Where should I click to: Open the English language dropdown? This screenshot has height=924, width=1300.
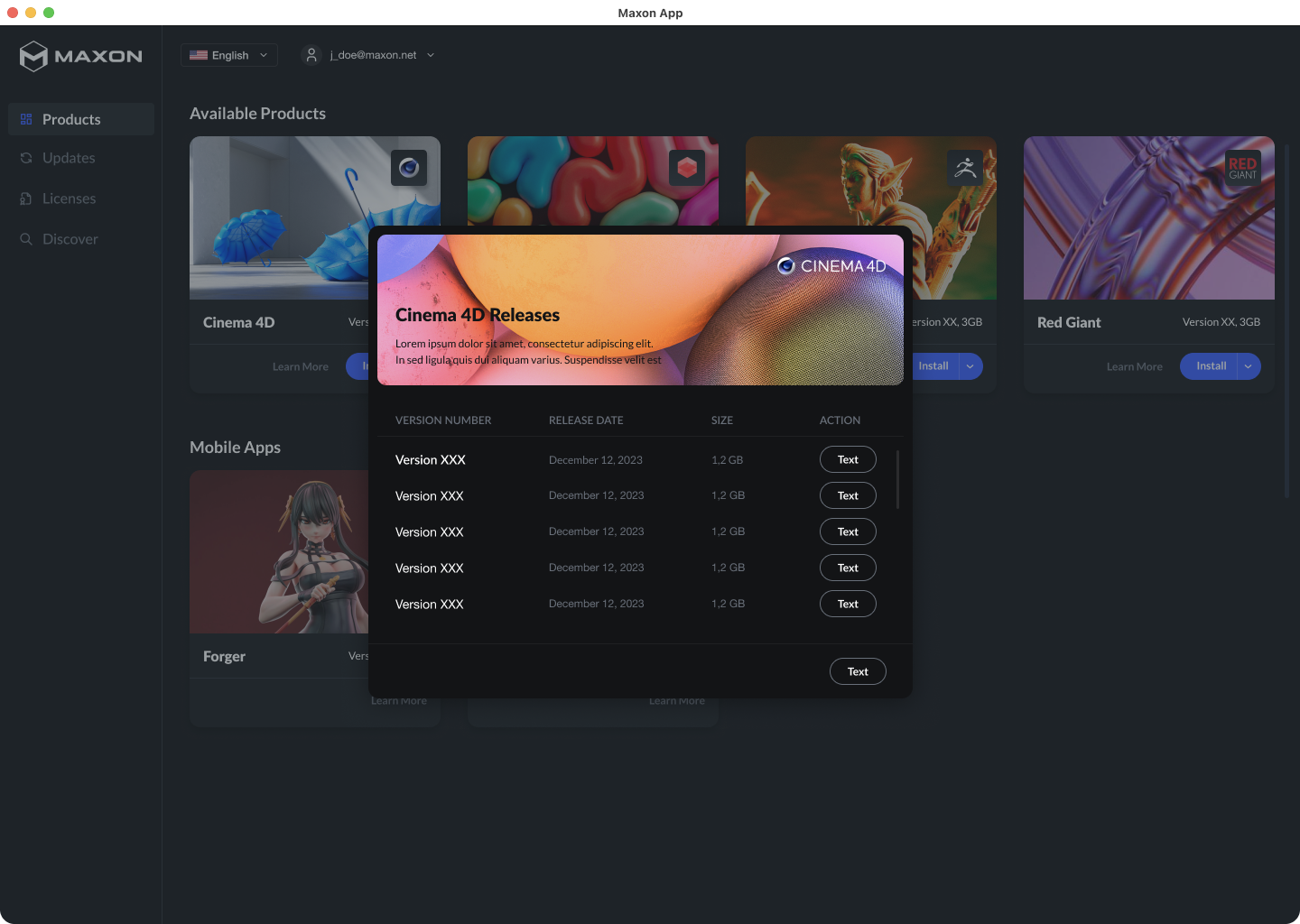229,55
